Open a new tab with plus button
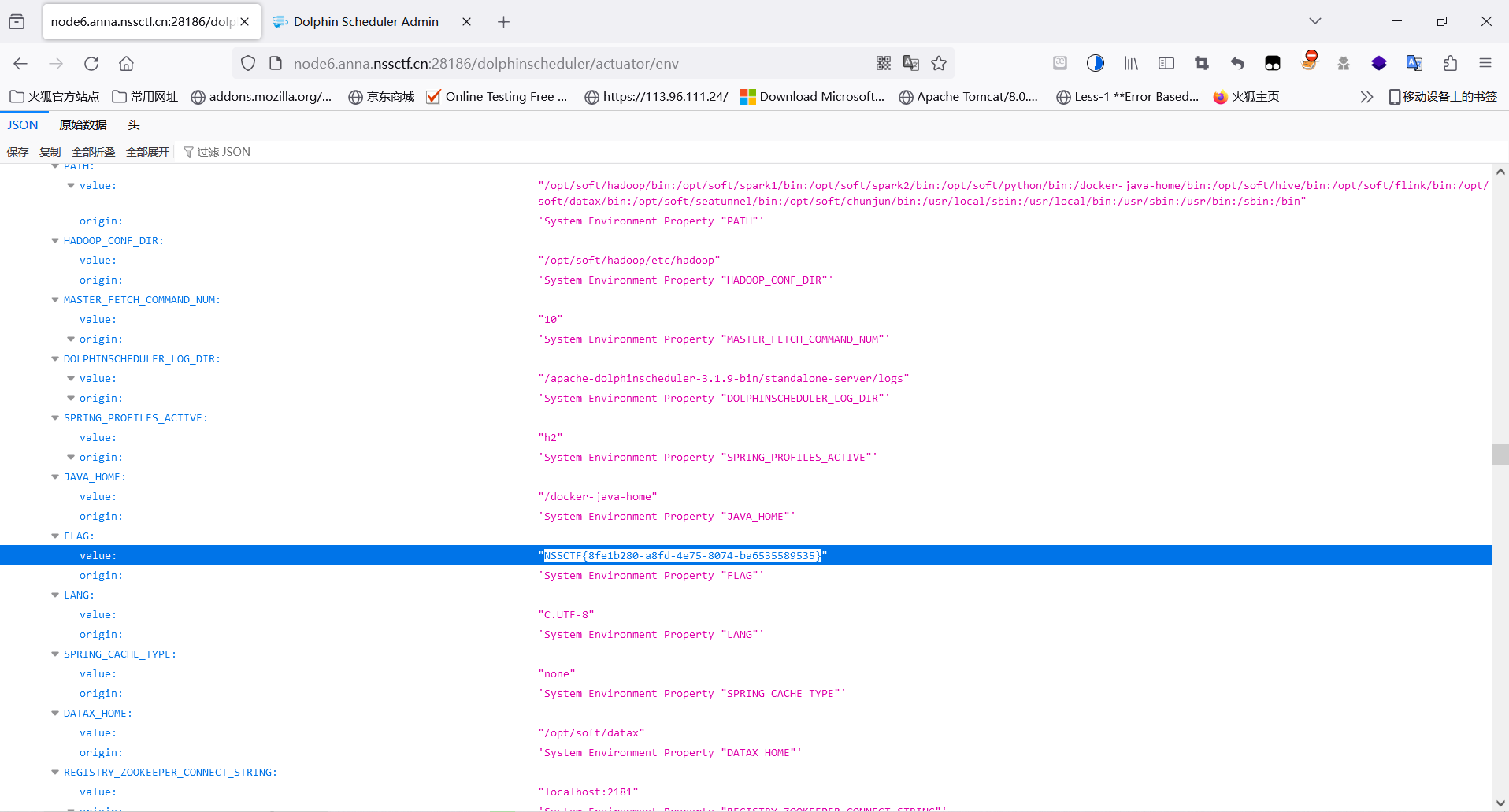 click(x=504, y=22)
